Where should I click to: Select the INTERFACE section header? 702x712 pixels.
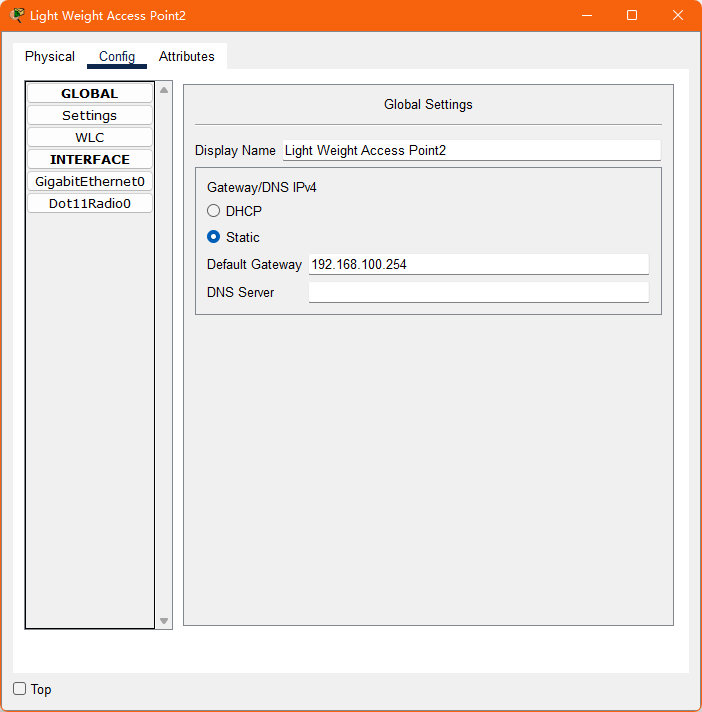click(x=89, y=159)
